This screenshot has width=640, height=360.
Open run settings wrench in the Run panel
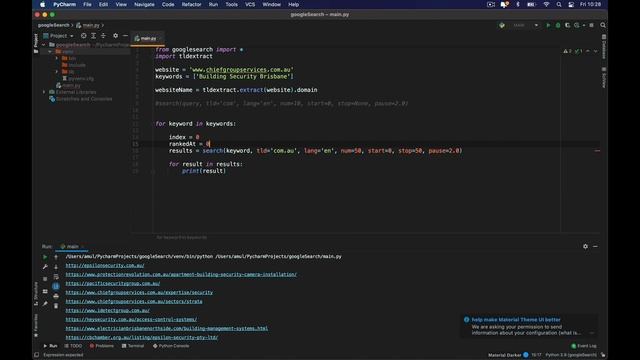click(x=45, y=267)
